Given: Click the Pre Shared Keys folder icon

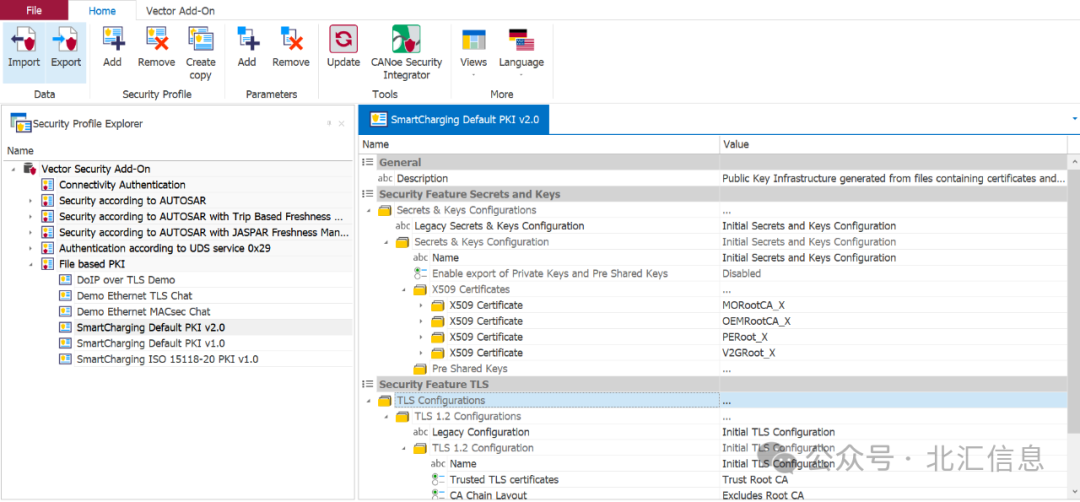Looking at the screenshot, I should point(420,368).
